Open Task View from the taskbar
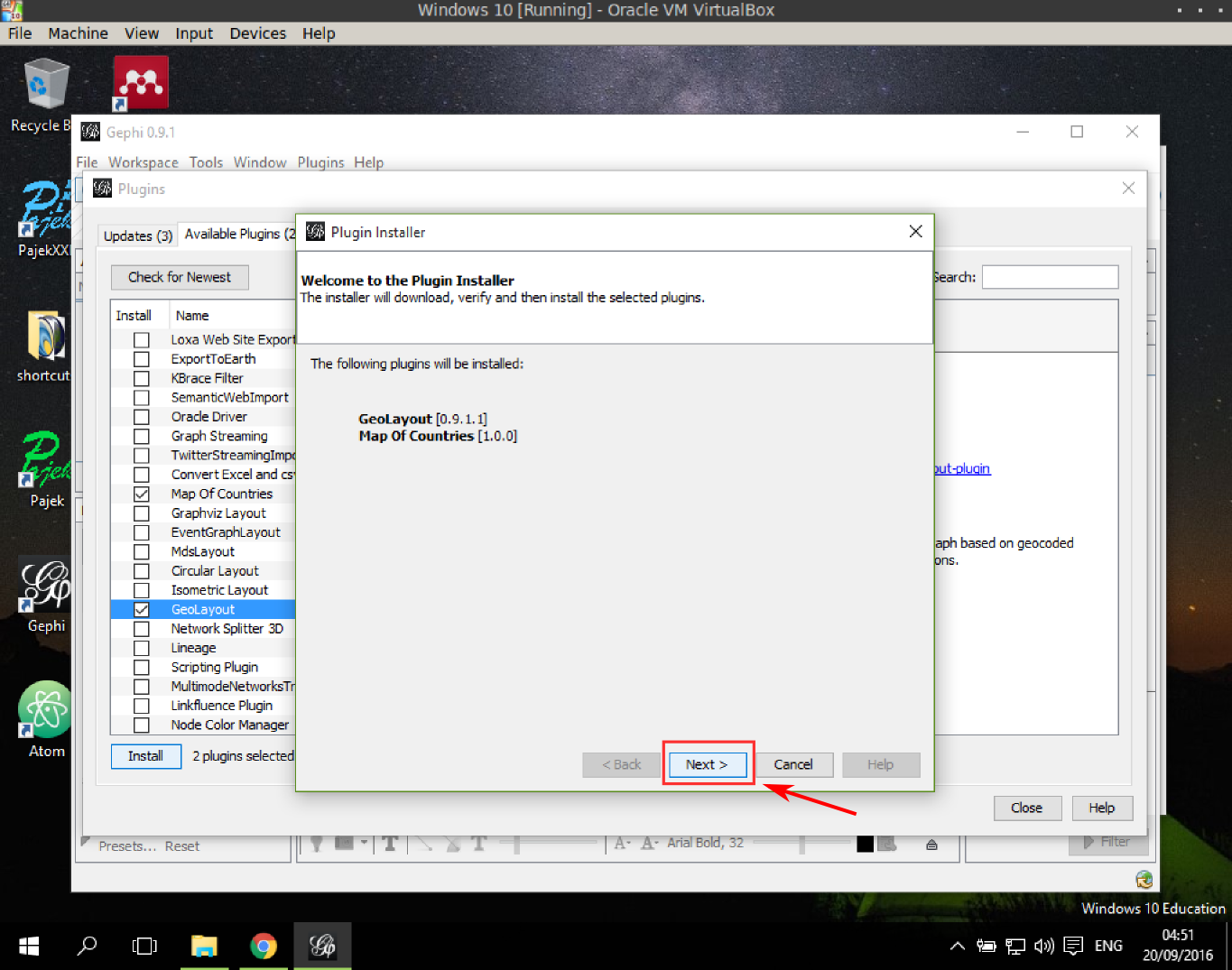The height and width of the screenshot is (970, 1232). coord(144,946)
